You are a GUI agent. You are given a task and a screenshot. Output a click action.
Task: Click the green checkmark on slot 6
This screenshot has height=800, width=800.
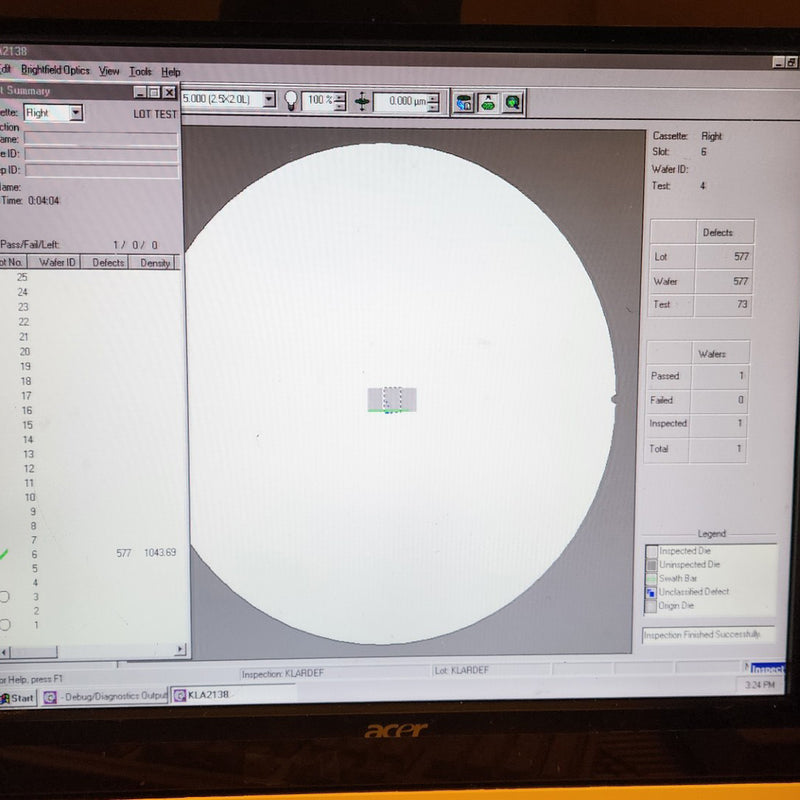tap(4, 554)
